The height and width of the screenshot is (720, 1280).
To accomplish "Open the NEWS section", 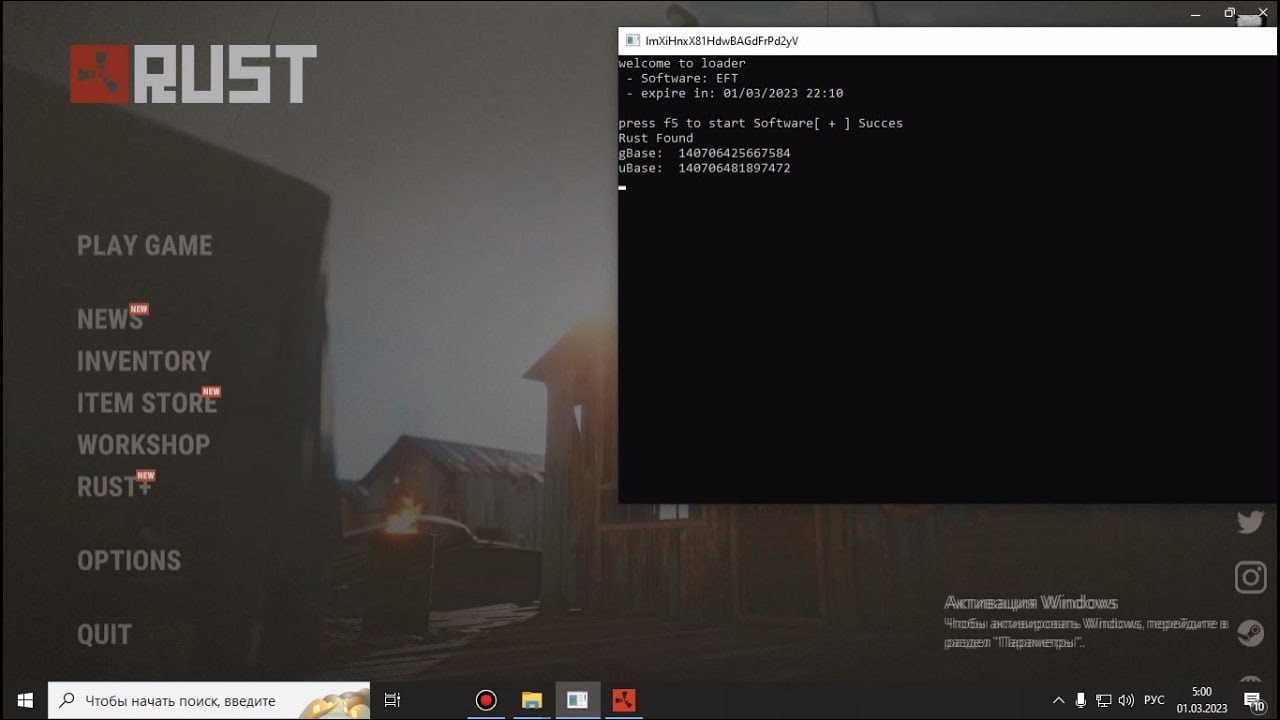I will tap(110, 319).
